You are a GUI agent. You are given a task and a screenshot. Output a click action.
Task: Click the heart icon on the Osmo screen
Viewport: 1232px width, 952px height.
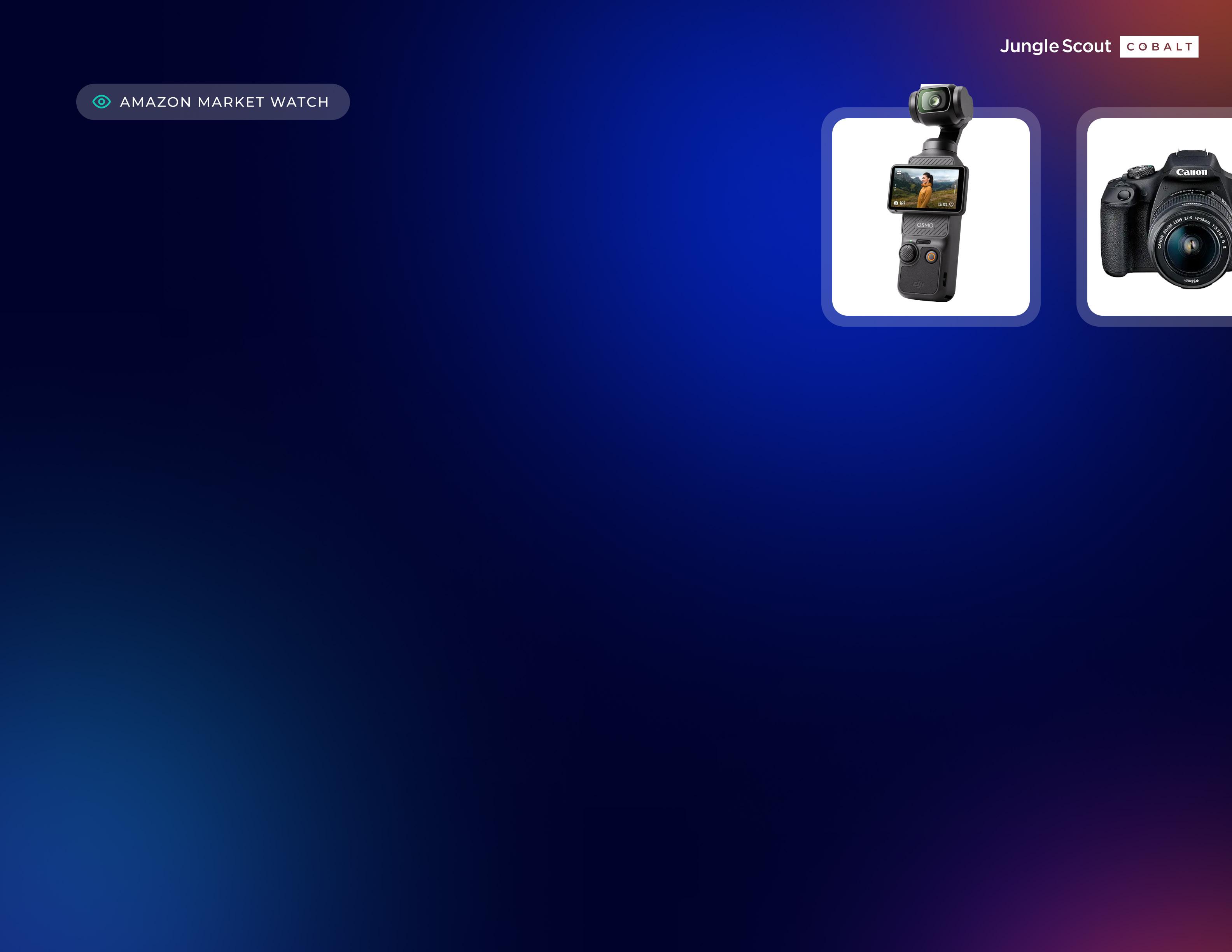pyautogui.click(x=951, y=205)
